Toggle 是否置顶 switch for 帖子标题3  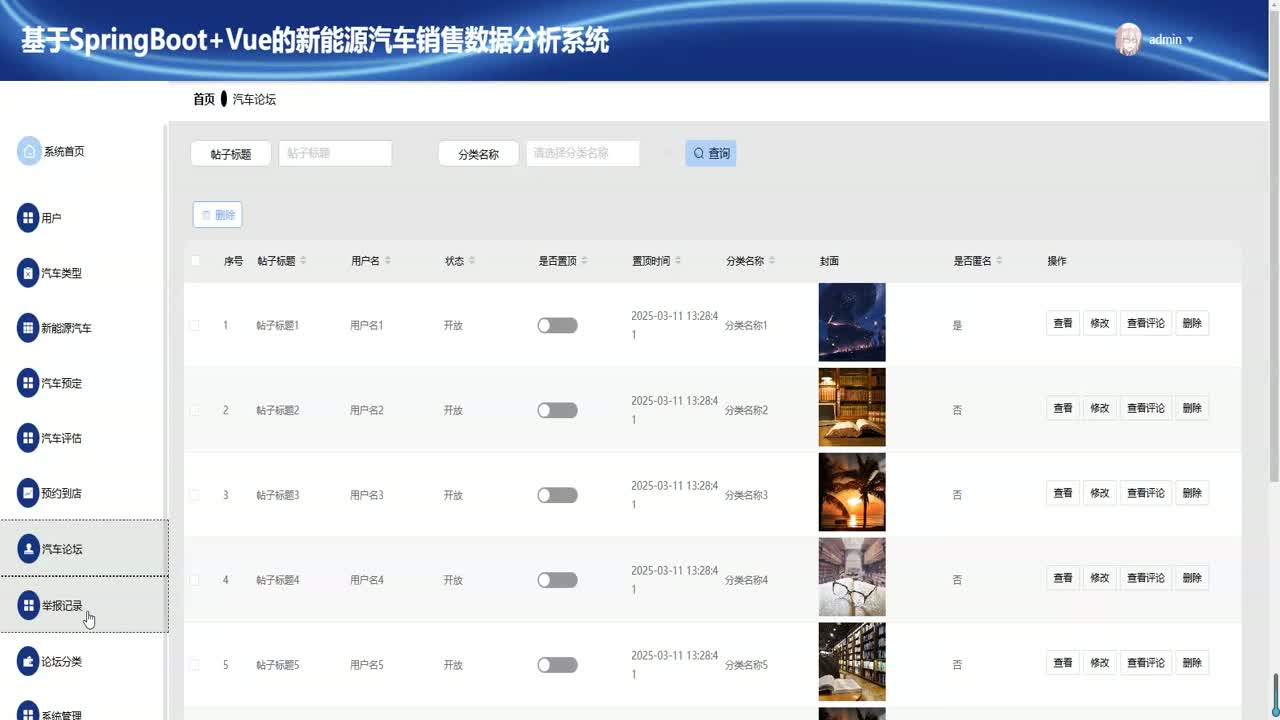pos(557,495)
